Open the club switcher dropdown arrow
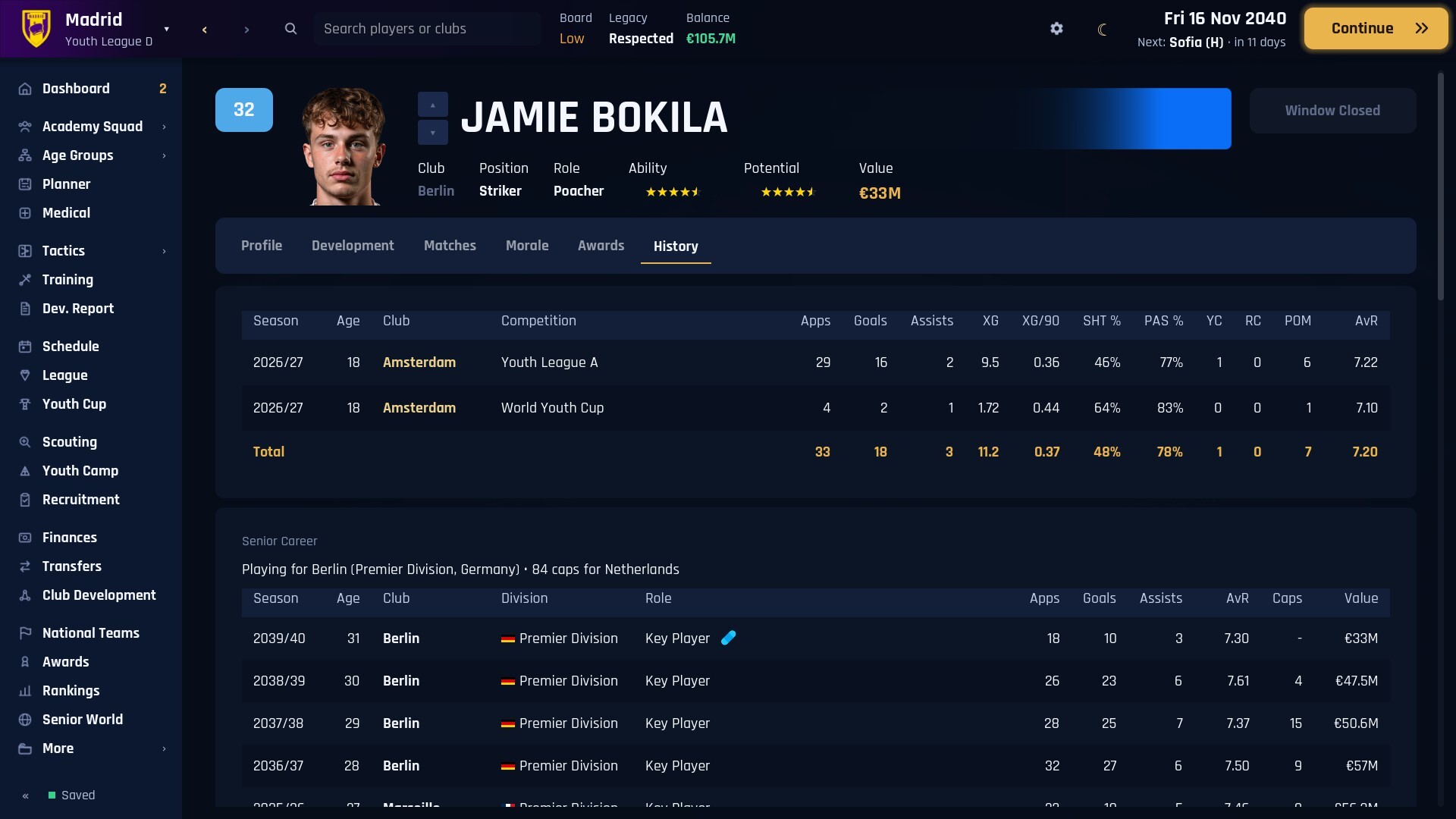This screenshot has width=1456, height=819. 167,30
